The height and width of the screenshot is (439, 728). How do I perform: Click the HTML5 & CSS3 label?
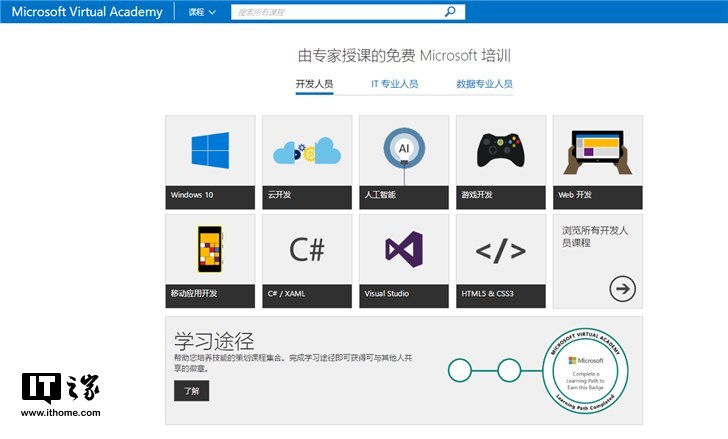click(488, 294)
